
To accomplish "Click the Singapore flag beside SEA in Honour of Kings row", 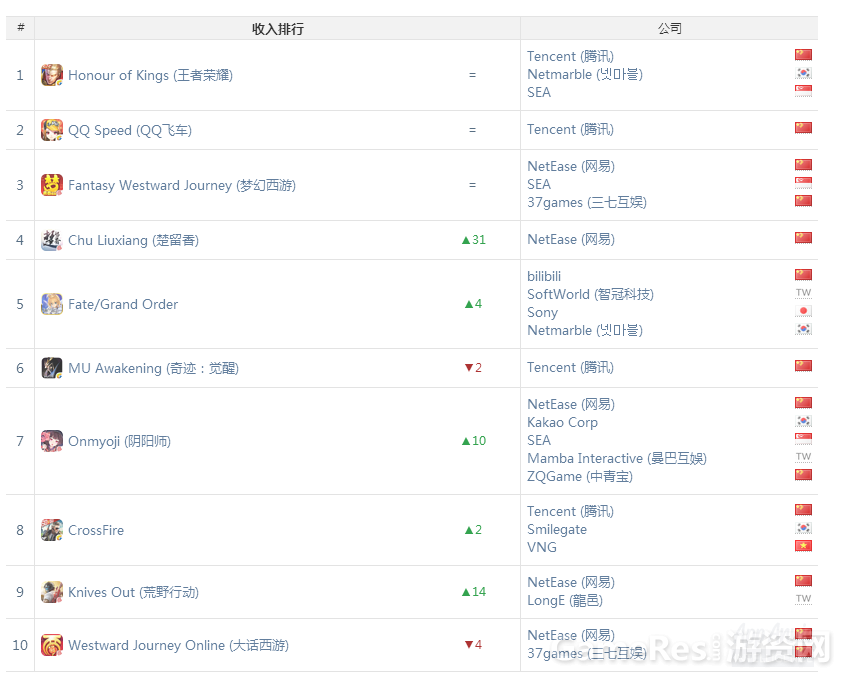I will (803, 91).
